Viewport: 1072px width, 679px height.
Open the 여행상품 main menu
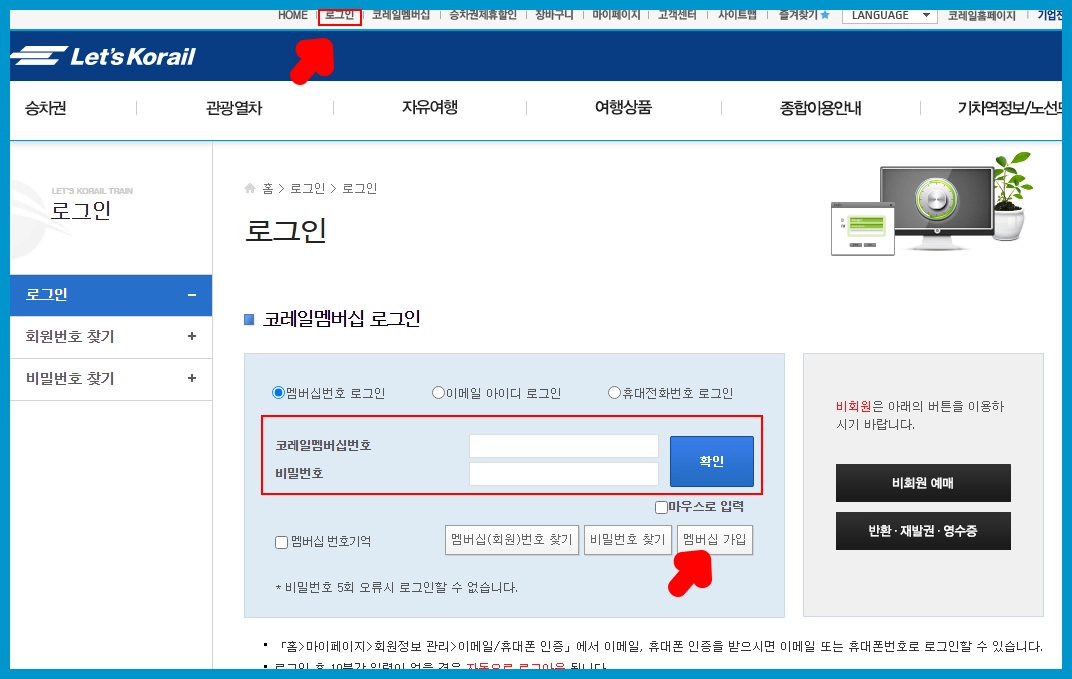[624, 107]
